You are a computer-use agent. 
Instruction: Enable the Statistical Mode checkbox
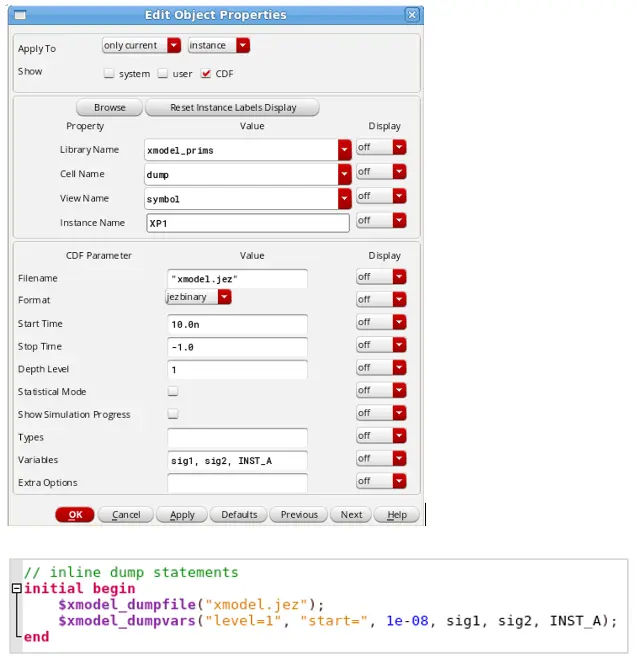click(173, 391)
